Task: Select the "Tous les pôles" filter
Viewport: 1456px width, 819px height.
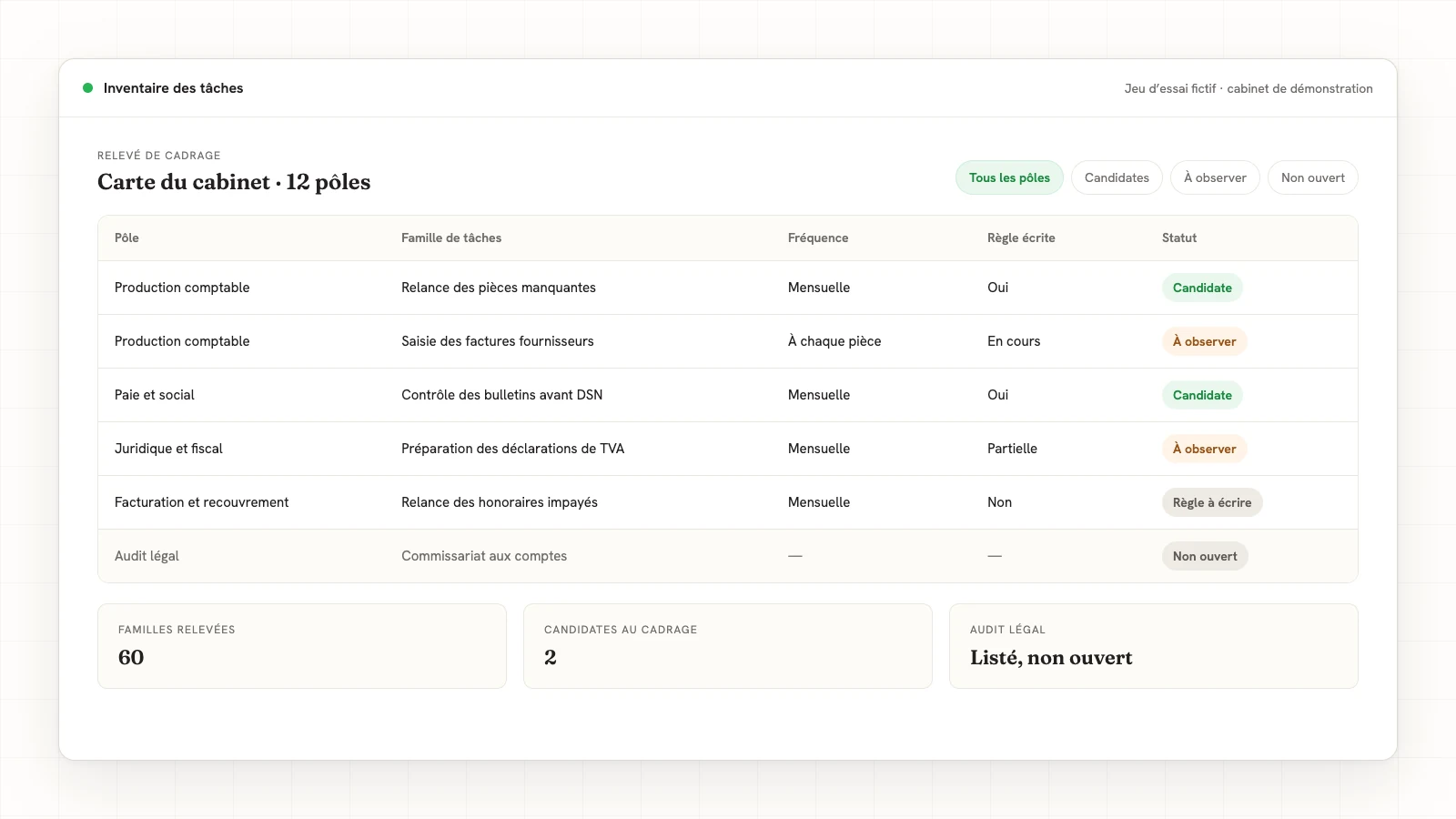Action: coord(1009,177)
